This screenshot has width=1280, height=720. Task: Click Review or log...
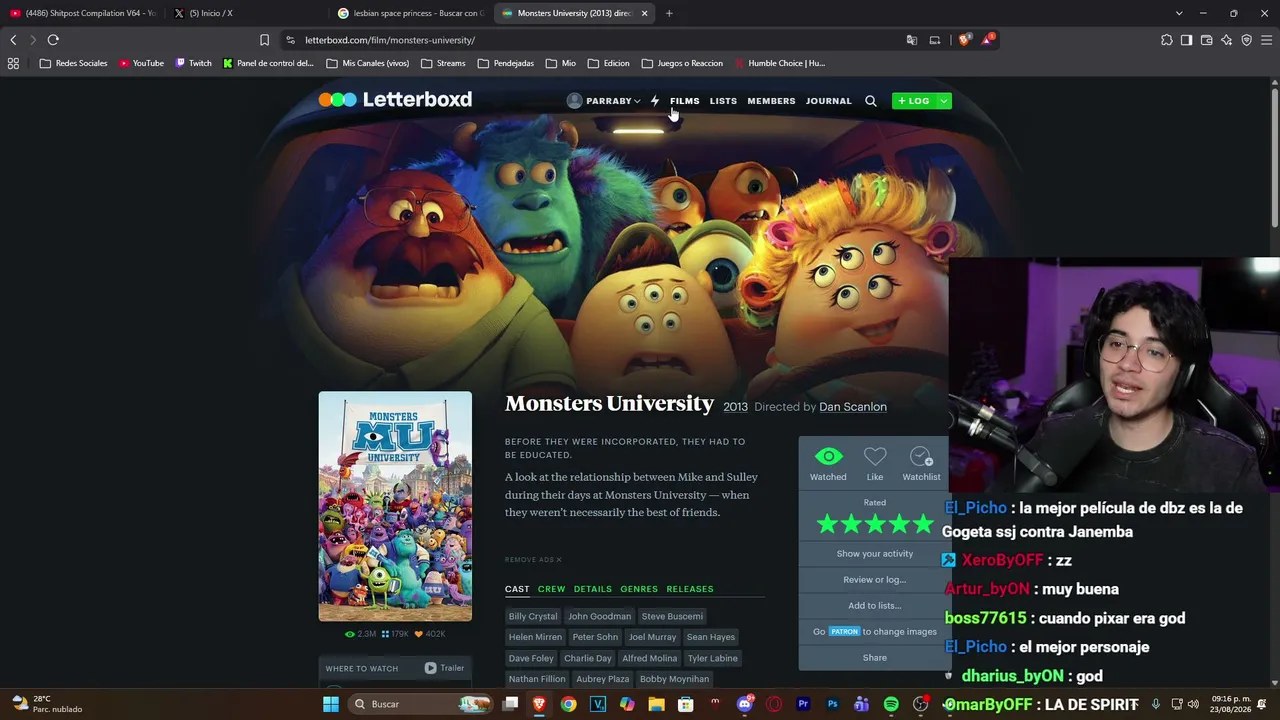[875, 580]
